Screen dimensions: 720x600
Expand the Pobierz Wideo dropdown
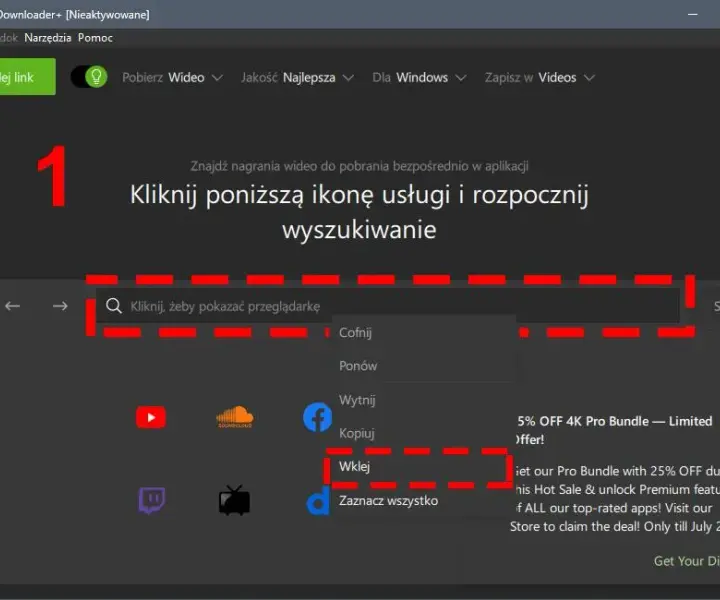point(172,78)
